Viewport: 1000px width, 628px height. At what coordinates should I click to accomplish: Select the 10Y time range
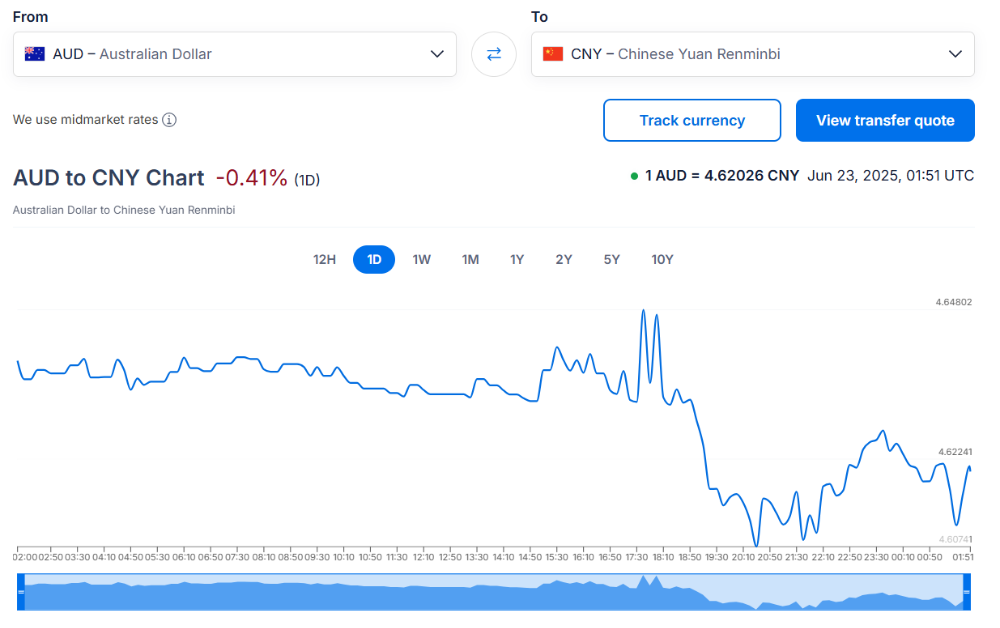pyautogui.click(x=662, y=259)
